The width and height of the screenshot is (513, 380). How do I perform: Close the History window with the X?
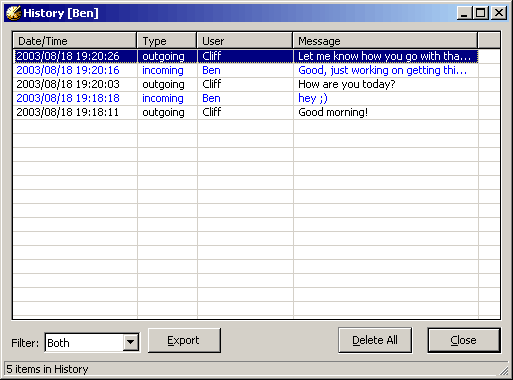click(x=499, y=13)
